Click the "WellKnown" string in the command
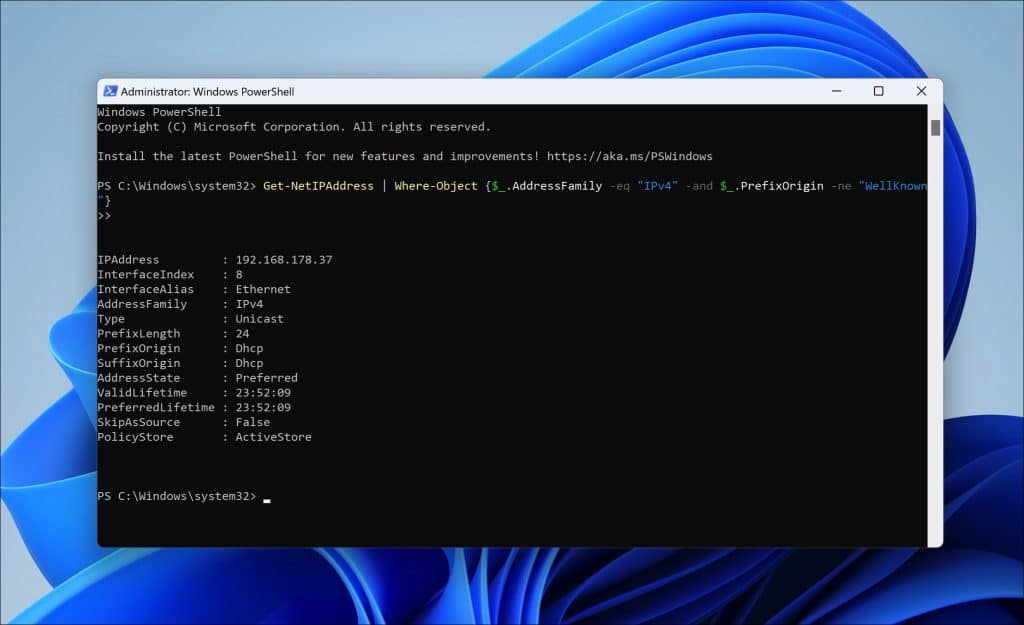1024x625 pixels. [x=892, y=186]
